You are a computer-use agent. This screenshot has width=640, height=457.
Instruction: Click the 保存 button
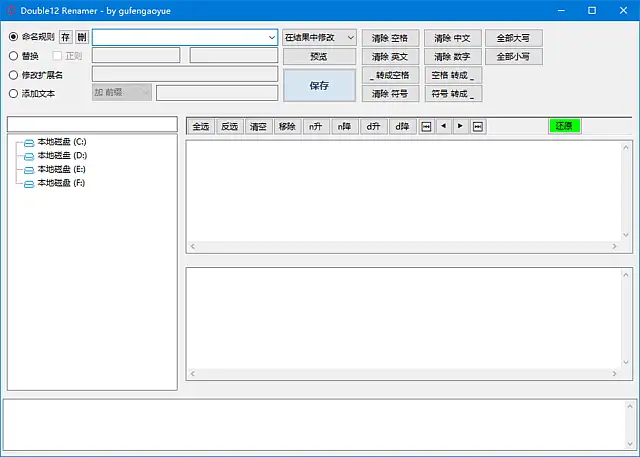319,85
